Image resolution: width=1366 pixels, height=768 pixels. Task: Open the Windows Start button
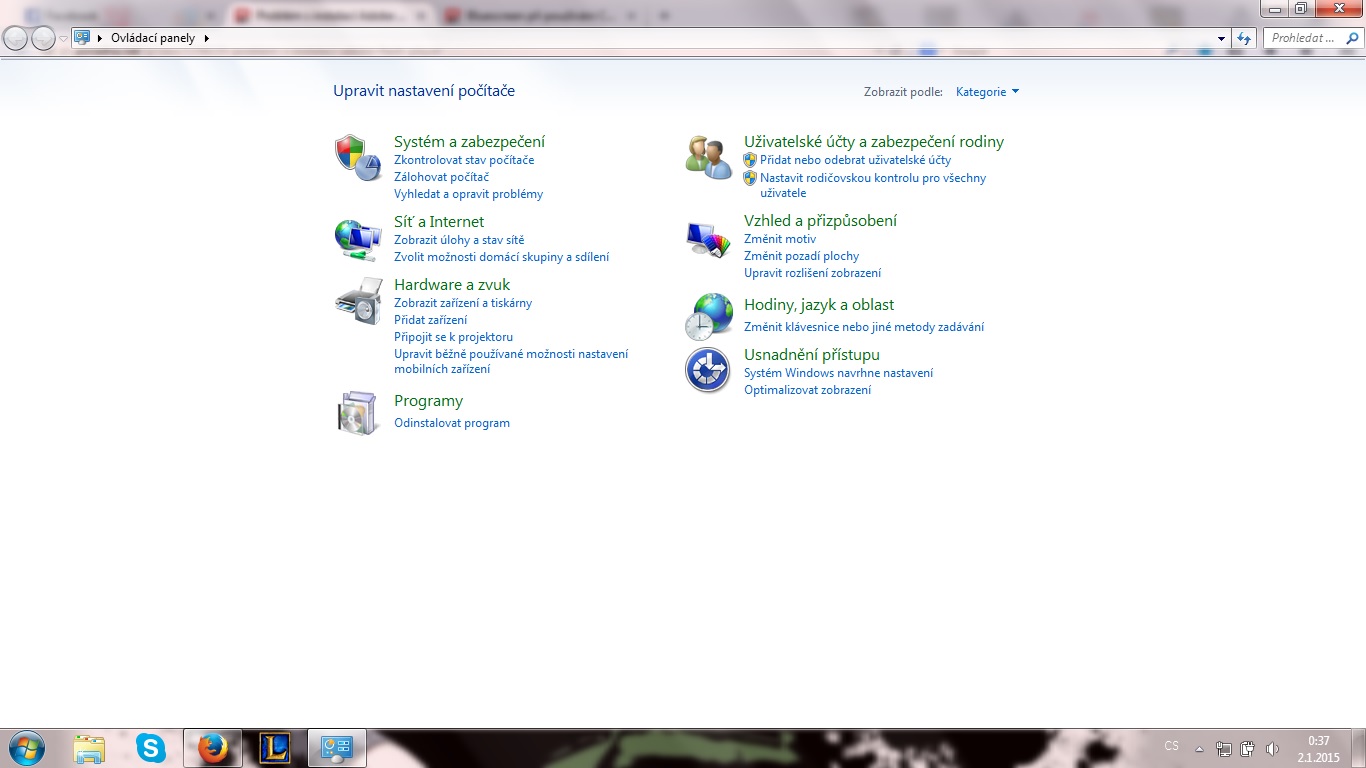(x=25, y=748)
